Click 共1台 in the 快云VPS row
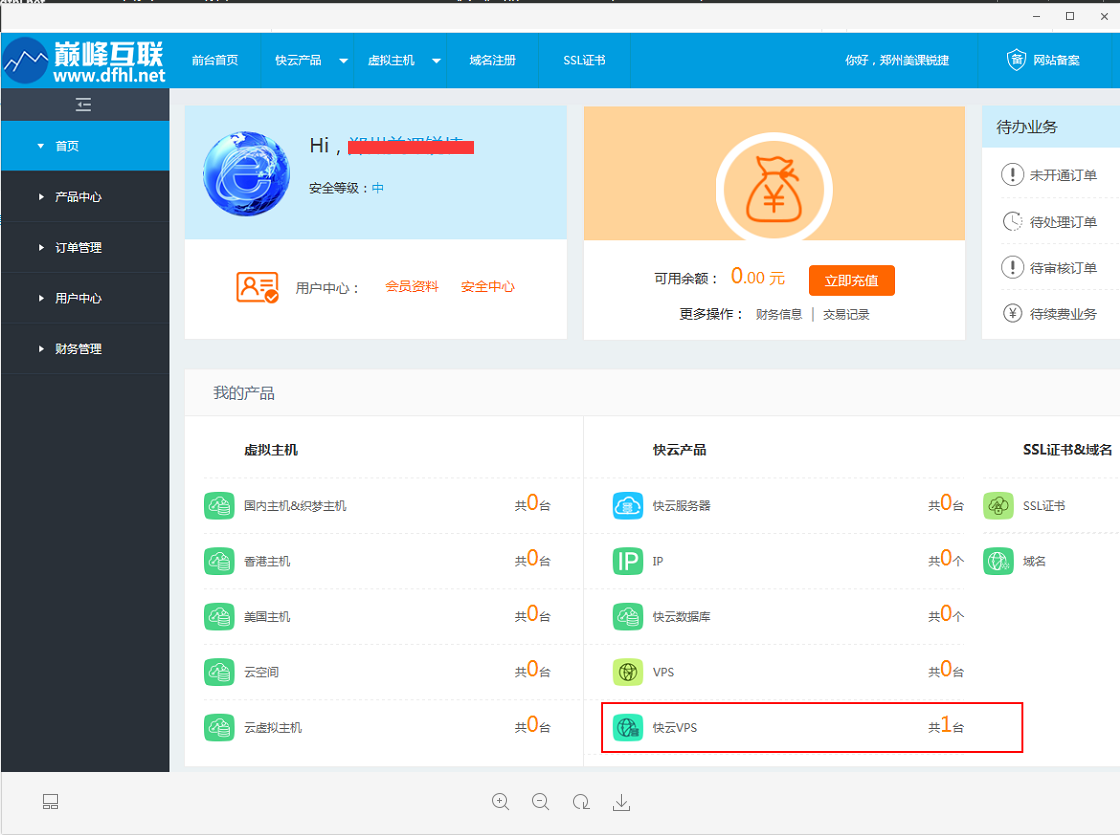Screen dimensions: 1120x835 [946, 726]
